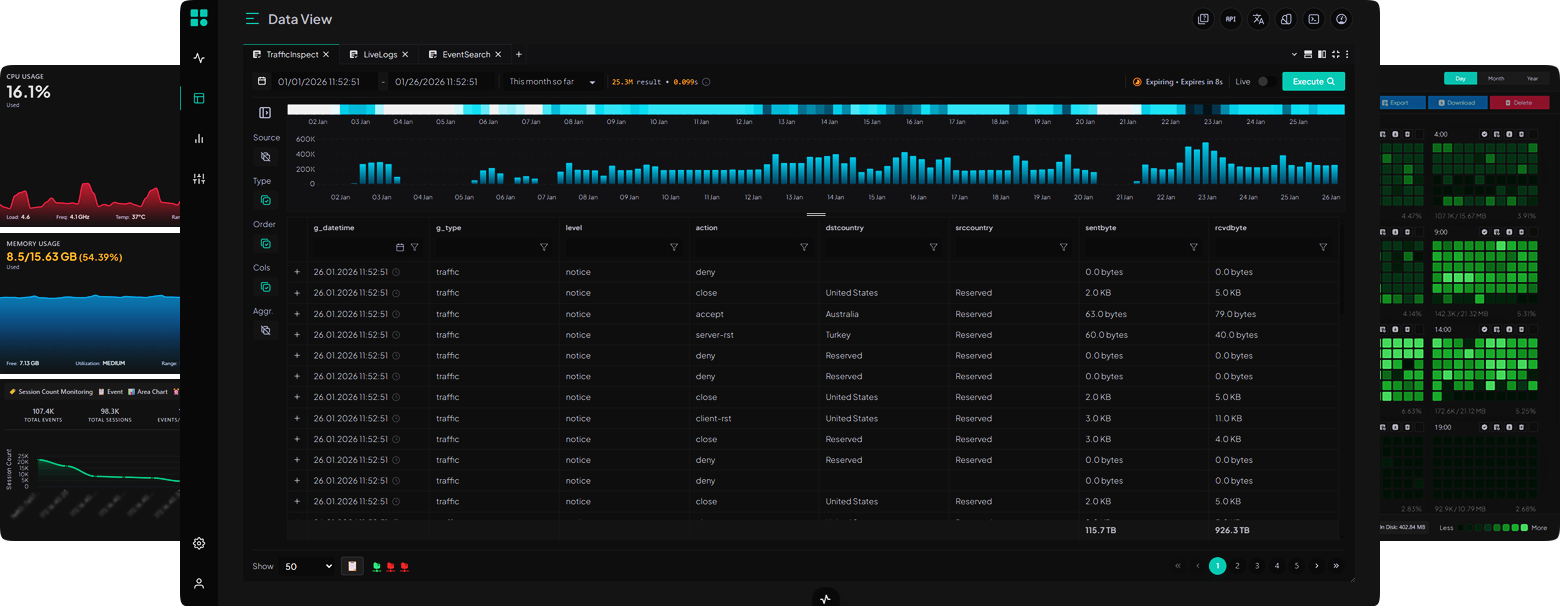
Task: Open the 'This month so far' dropdown
Action: point(552,81)
